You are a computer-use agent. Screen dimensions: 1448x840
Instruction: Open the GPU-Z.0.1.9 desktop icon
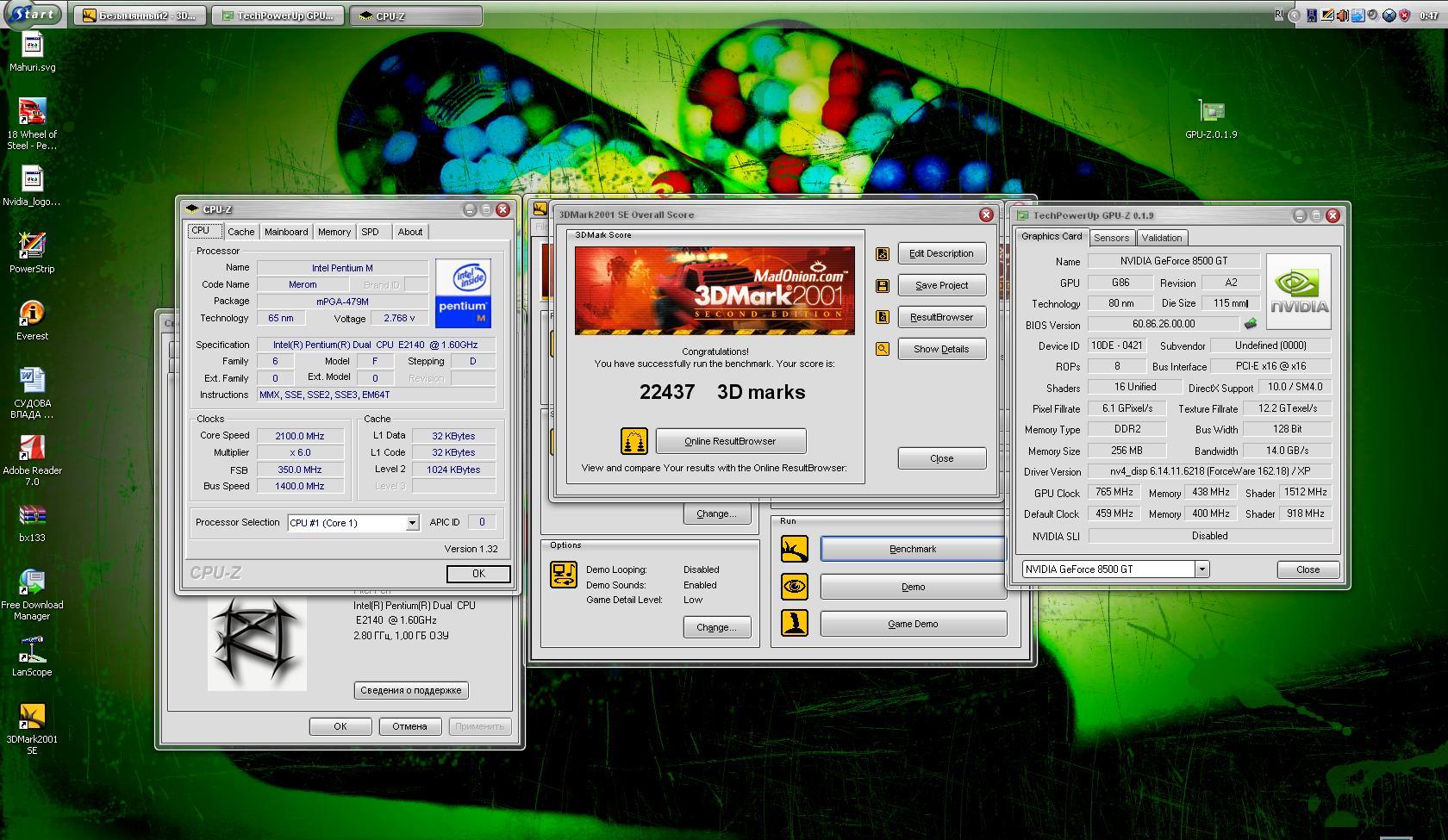(x=1211, y=119)
